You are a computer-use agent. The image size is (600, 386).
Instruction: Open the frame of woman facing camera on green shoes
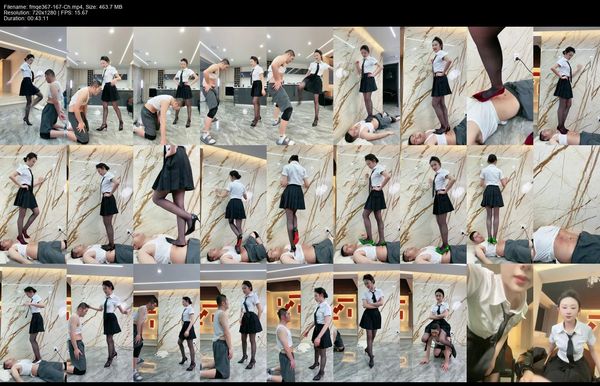[433, 204]
